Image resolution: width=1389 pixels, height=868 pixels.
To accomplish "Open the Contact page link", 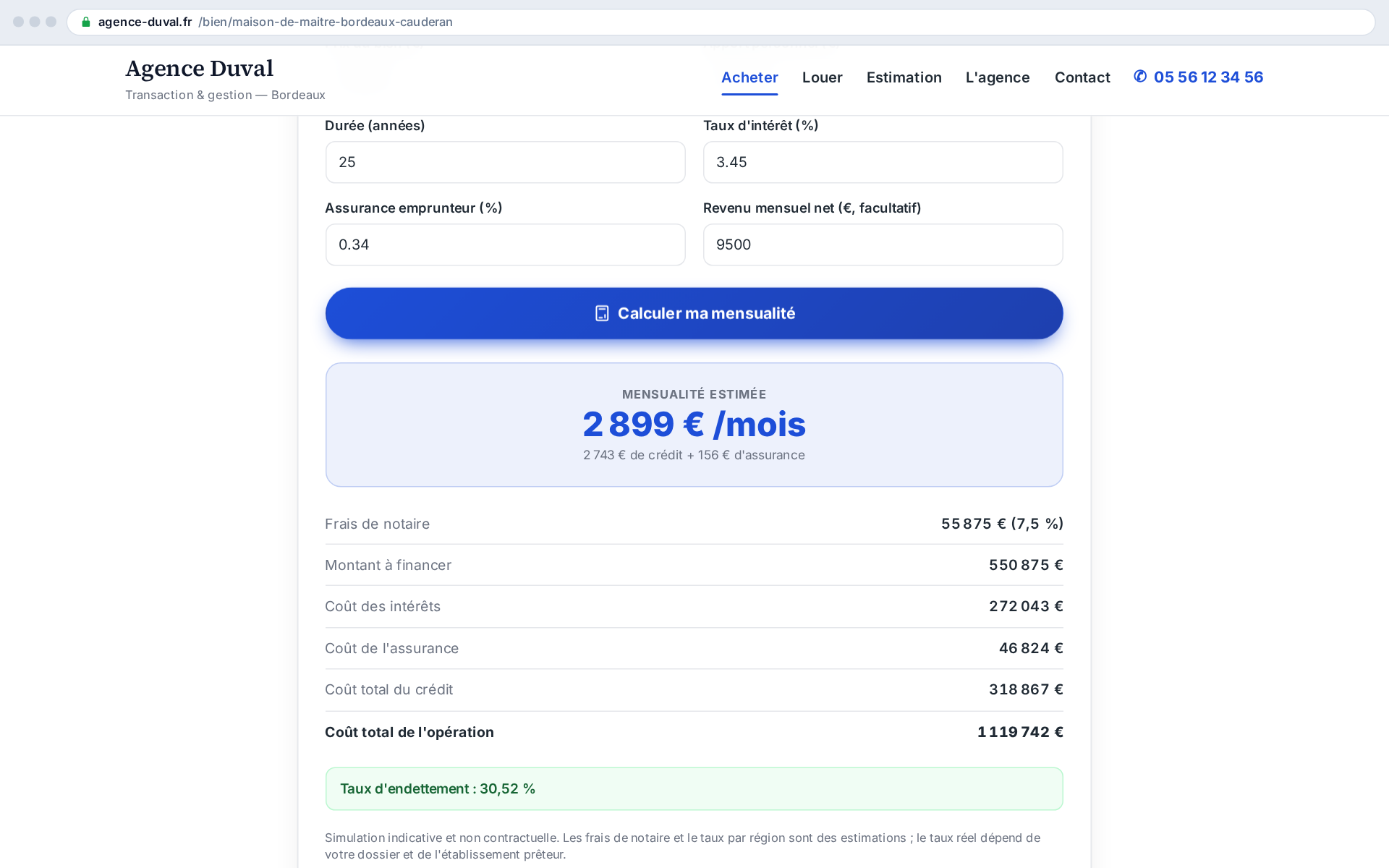I will pos(1082,77).
